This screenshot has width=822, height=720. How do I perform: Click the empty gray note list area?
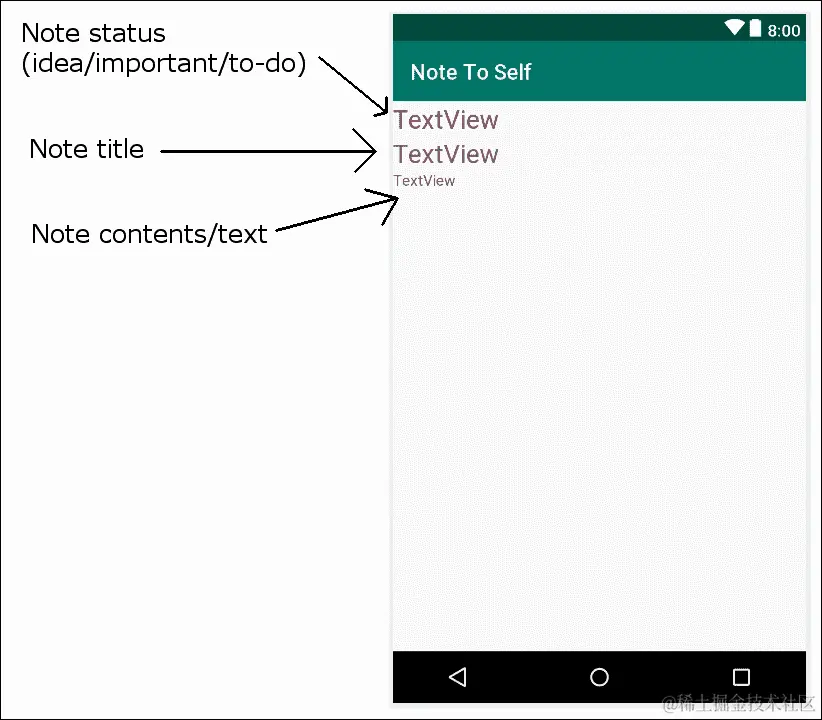[x=600, y=420]
